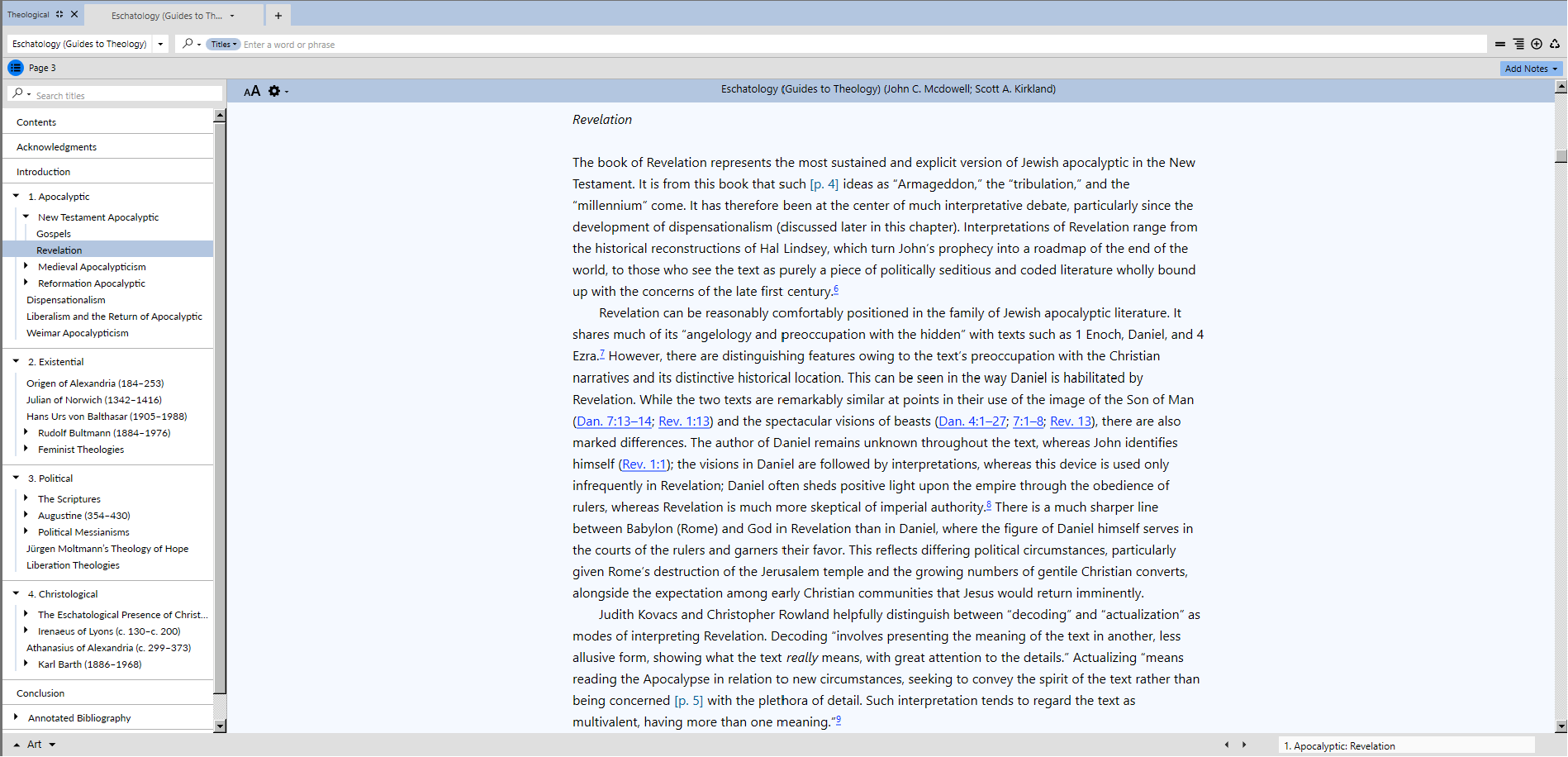Expand Rudolf Bultmann (1884–1976)
Screen dimensions: 1568x757
pos(26,432)
